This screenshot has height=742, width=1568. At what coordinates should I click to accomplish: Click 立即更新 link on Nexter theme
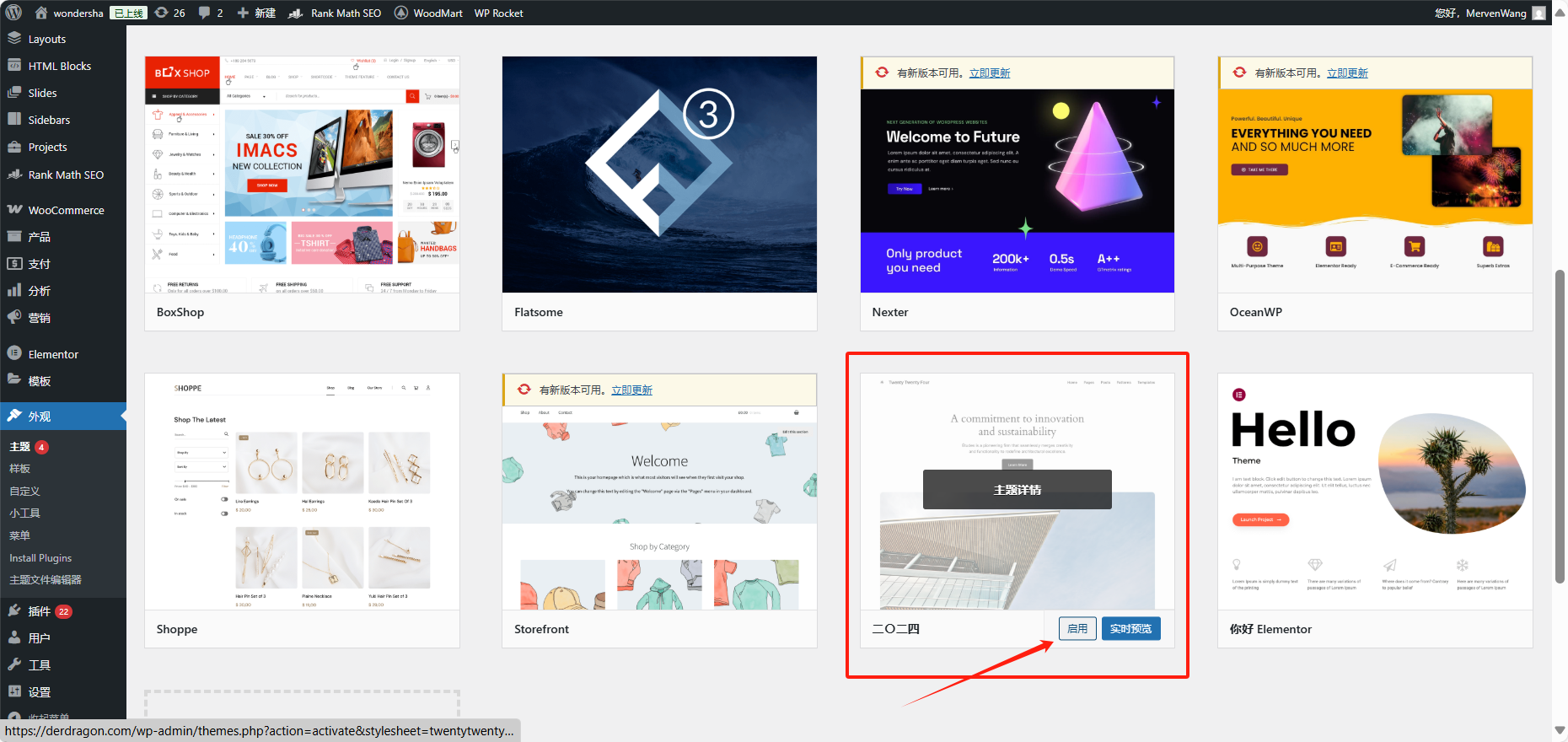(x=989, y=73)
